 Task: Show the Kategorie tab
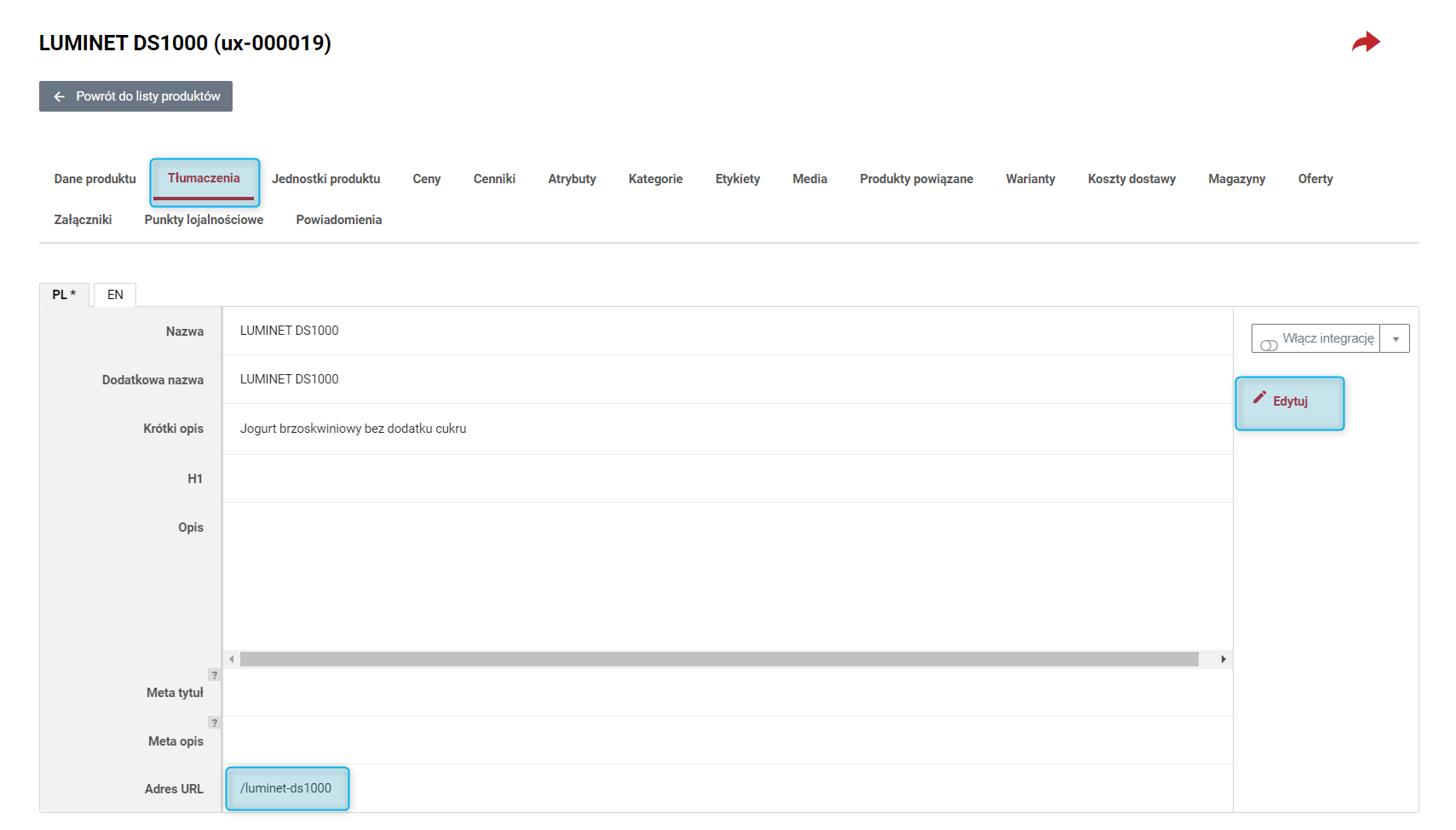point(656,179)
